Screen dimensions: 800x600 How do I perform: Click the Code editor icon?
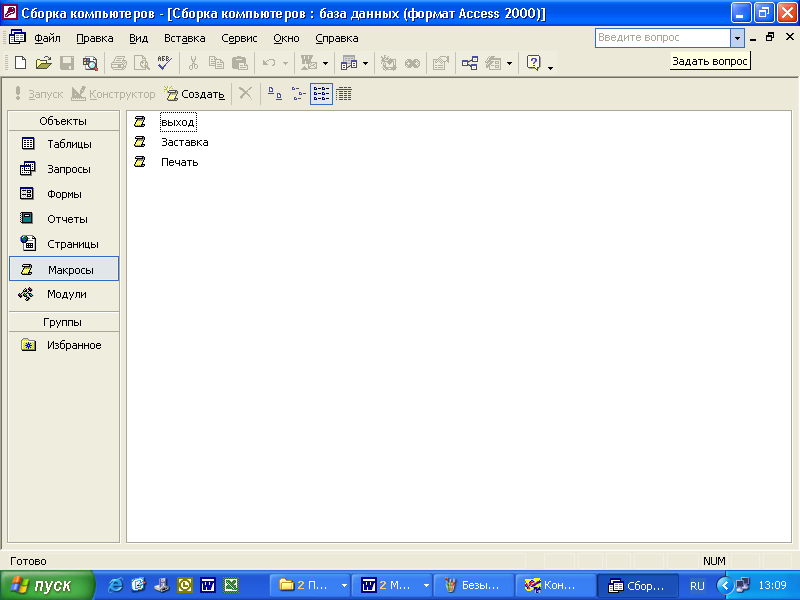coord(388,63)
